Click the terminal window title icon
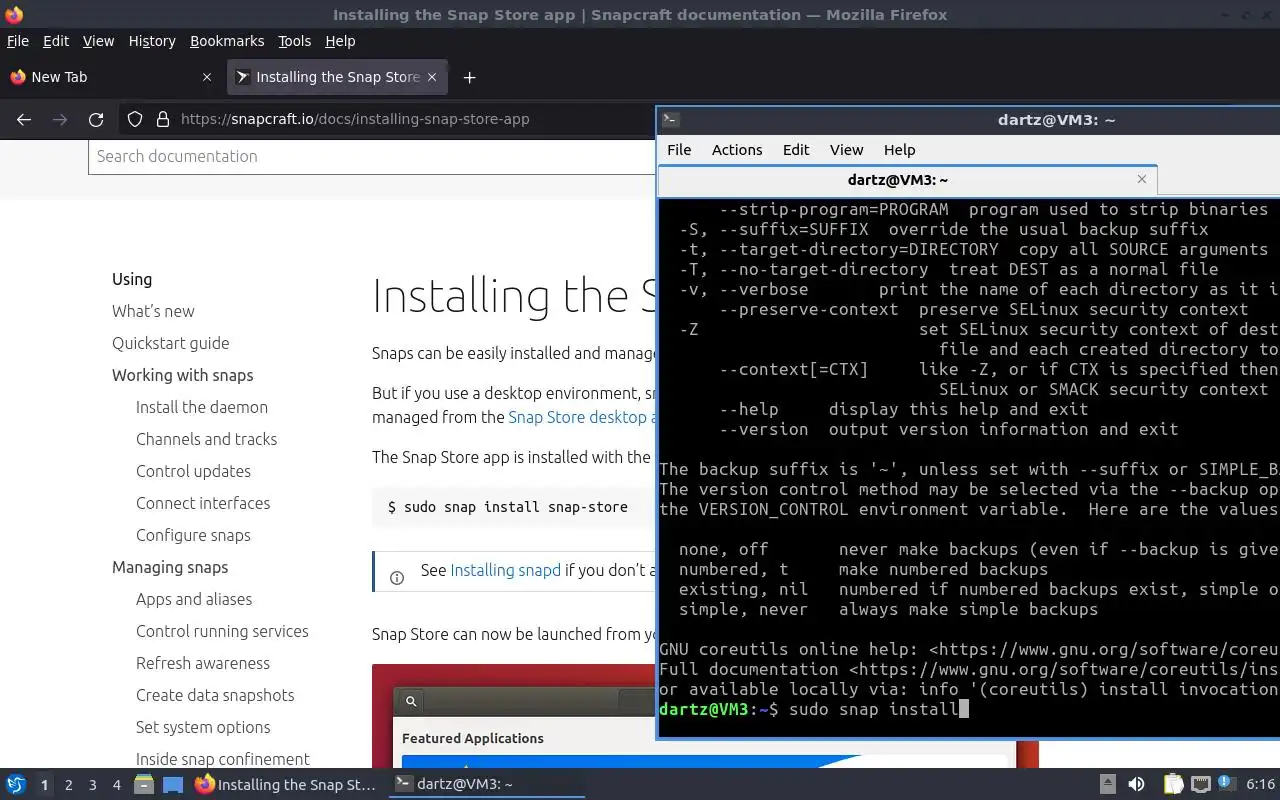 coord(671,119)
